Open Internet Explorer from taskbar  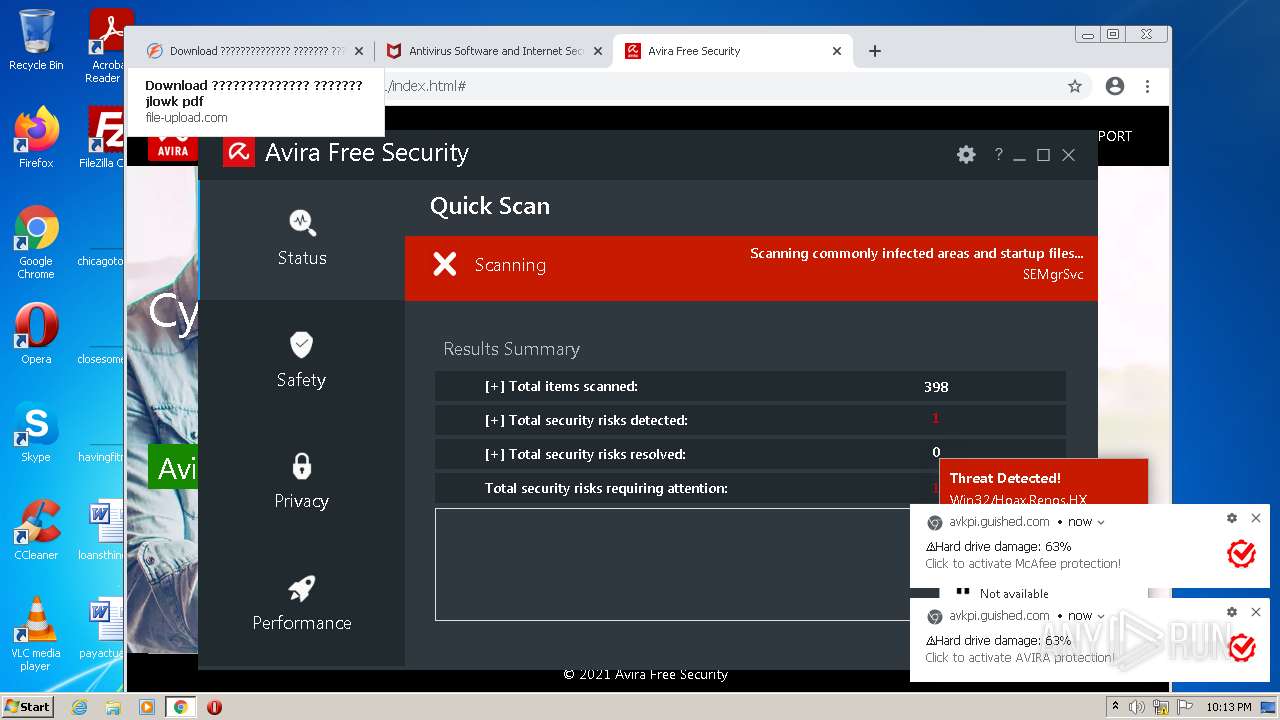80,707
